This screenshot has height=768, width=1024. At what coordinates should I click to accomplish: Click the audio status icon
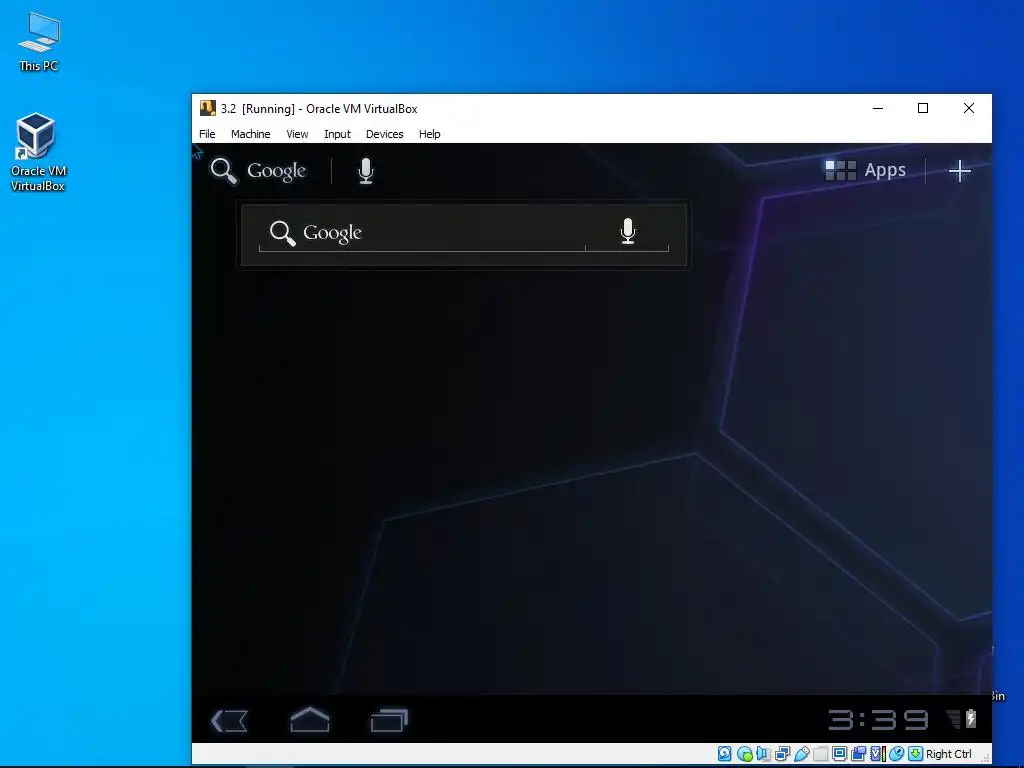(763, 754)
